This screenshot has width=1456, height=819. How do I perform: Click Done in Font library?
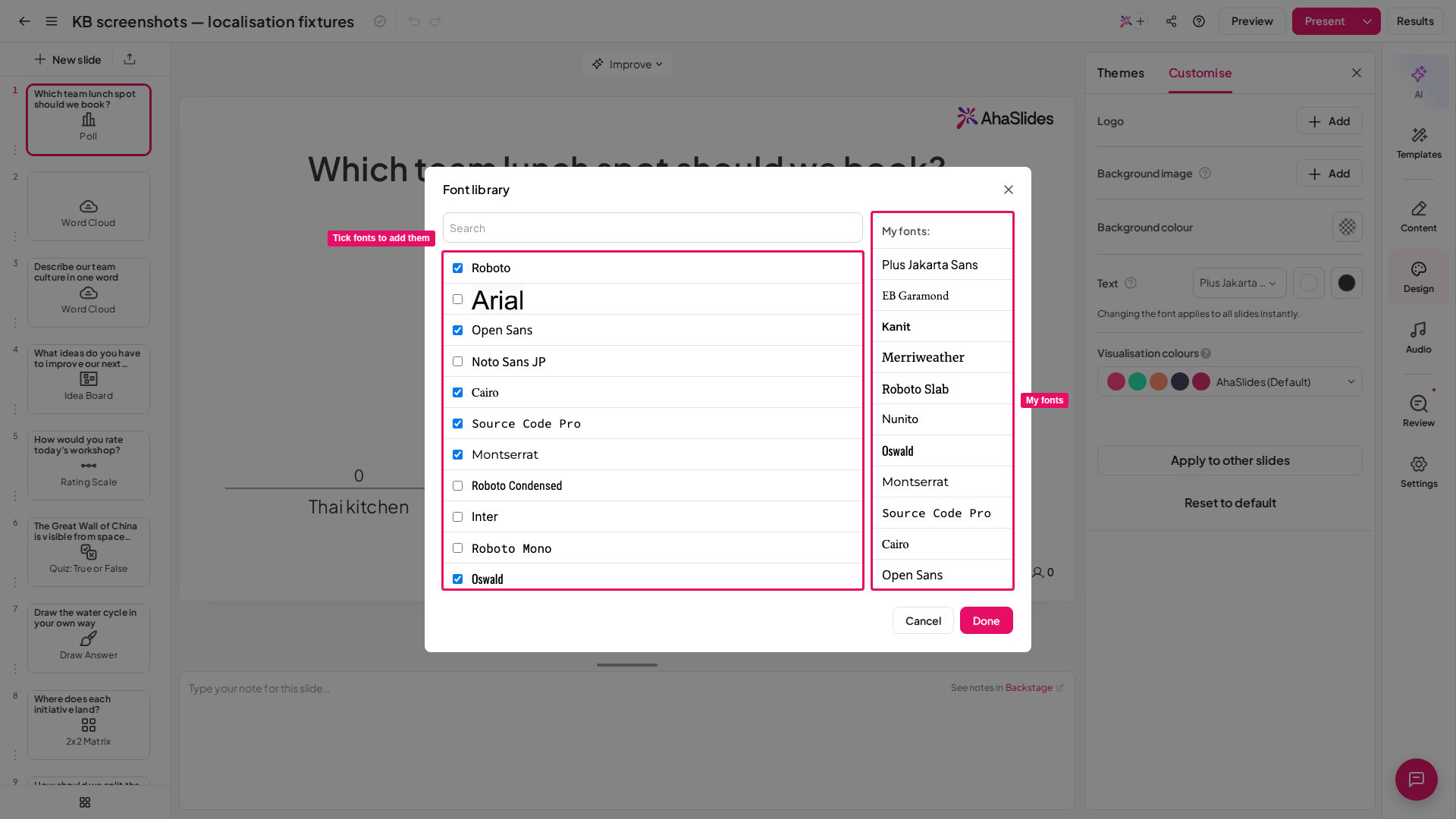pyautogui.click(x=986, y=620)
